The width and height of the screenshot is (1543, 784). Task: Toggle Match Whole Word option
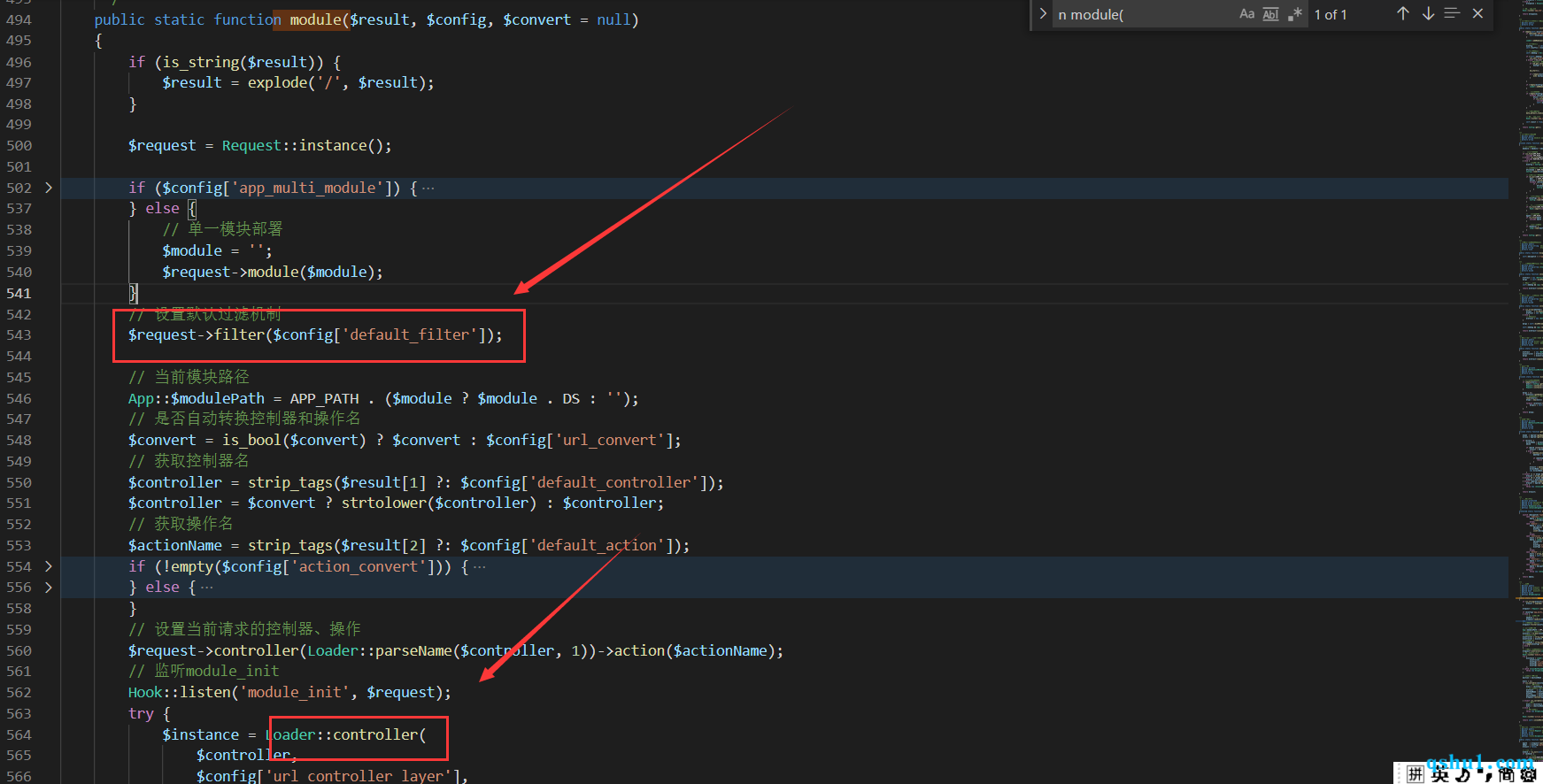point(1270,14)
